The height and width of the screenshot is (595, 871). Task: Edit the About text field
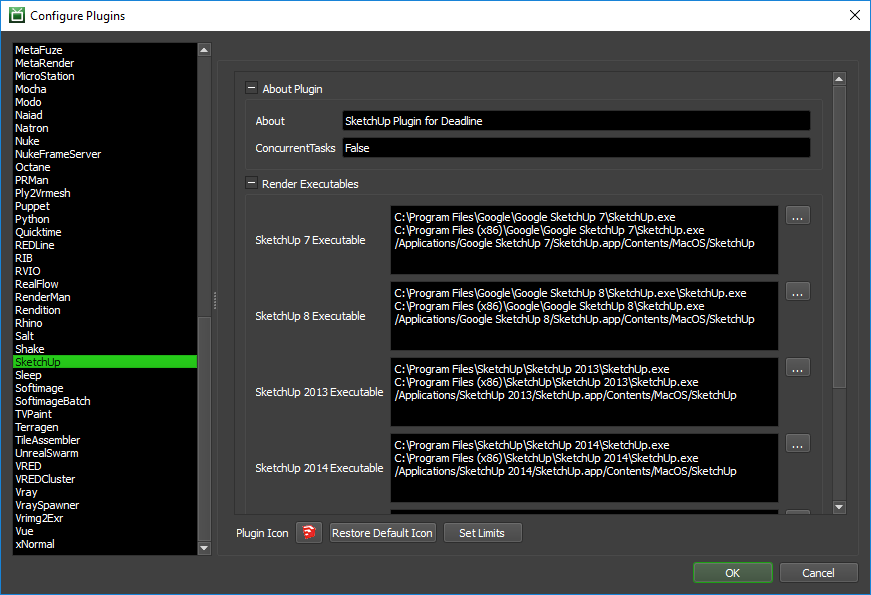(576, 121)
